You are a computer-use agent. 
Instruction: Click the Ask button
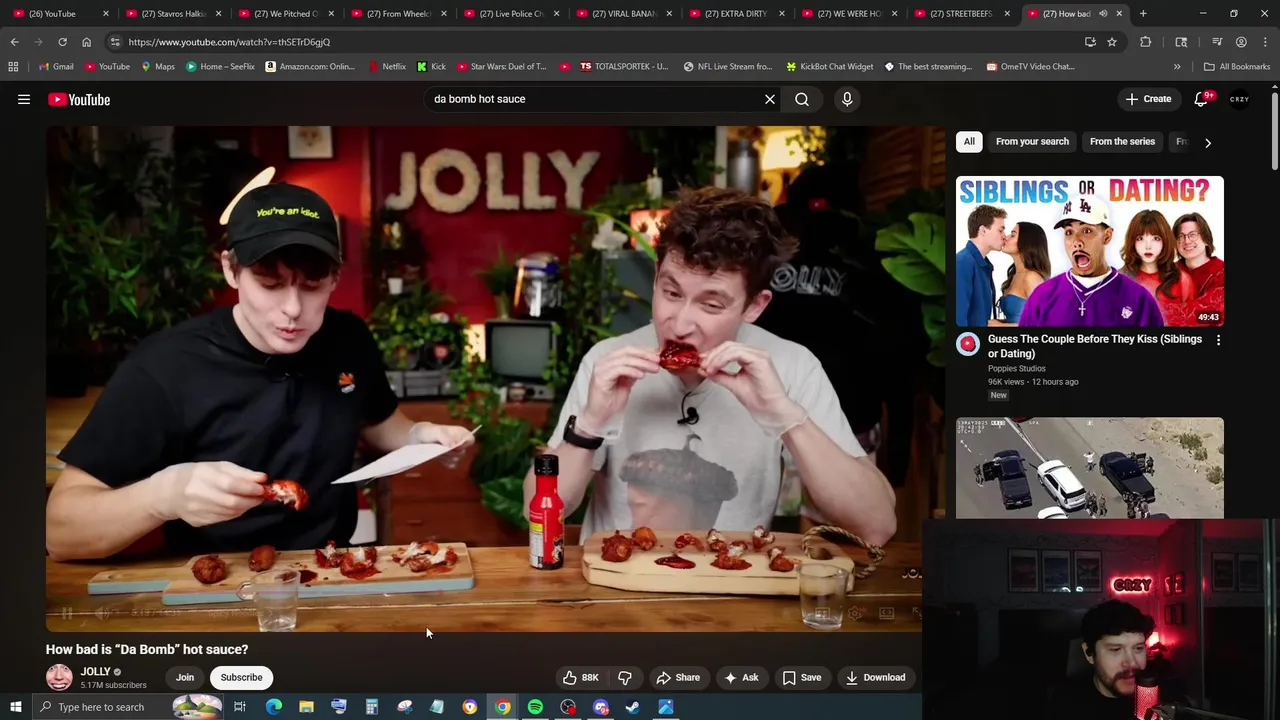741,677
